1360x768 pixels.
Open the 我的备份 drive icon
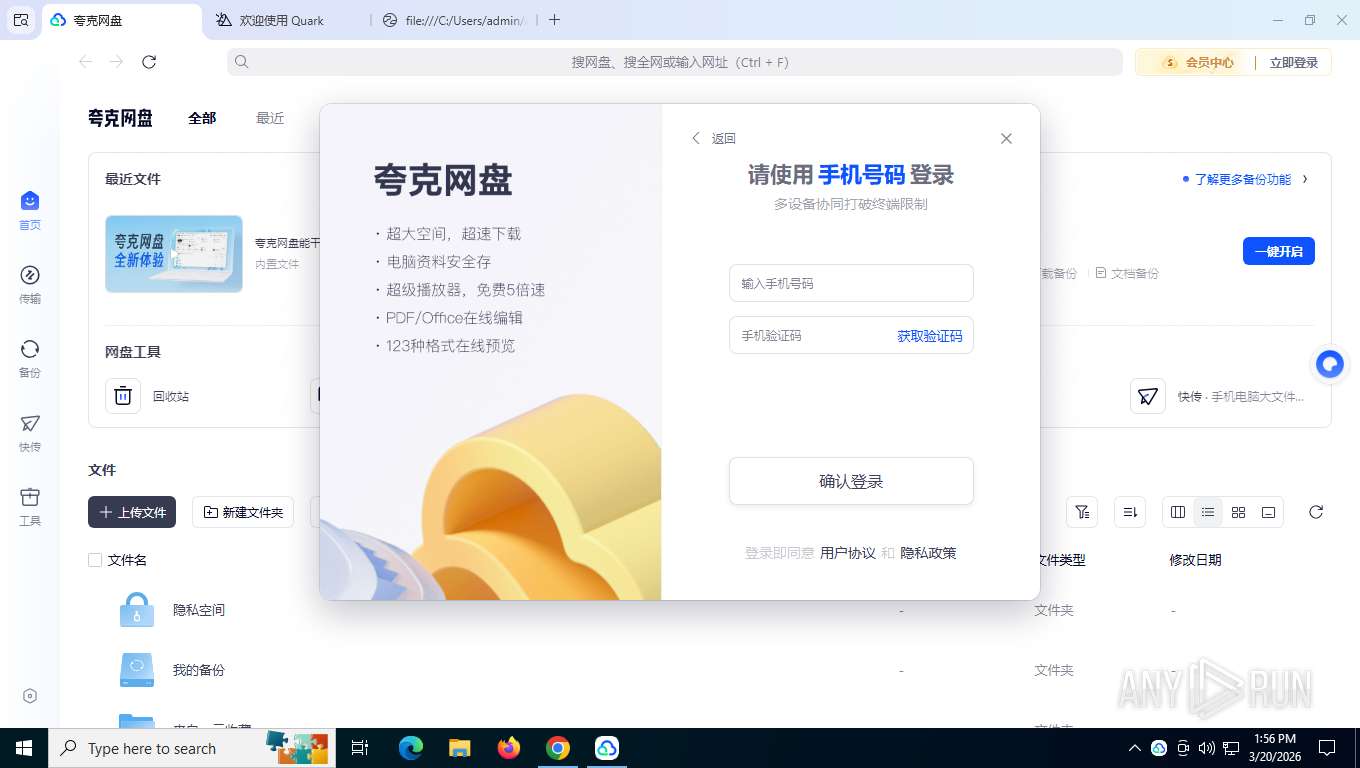point(137,670)
